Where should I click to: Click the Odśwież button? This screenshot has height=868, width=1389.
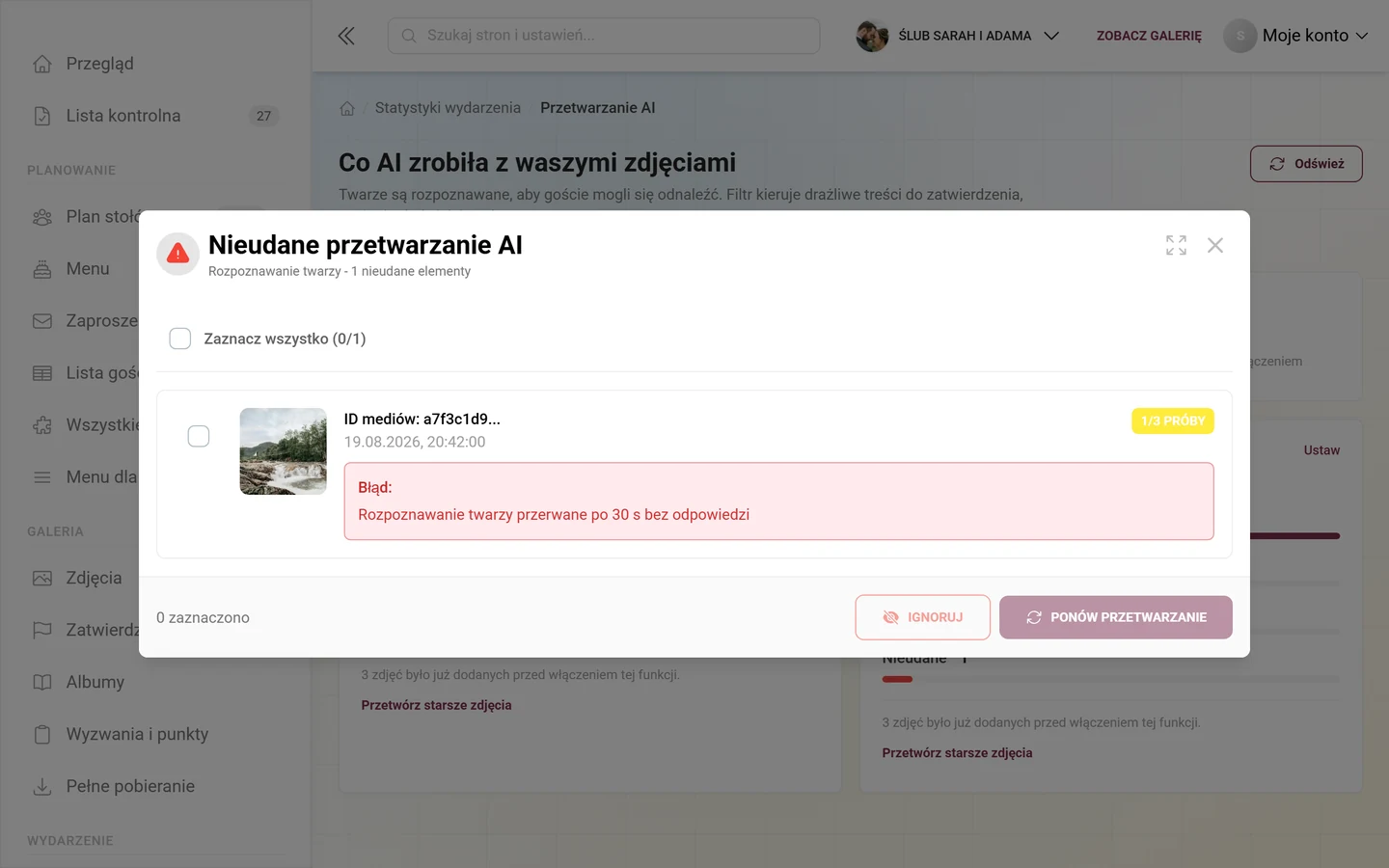pos(1306,164)
